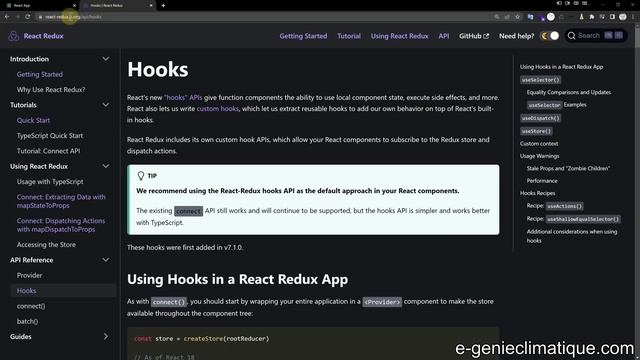Image resolution: width=640 pixels, height=360 pixels.
Task: Open the browser extensions puzzle icon
Action: coord(592,17)
